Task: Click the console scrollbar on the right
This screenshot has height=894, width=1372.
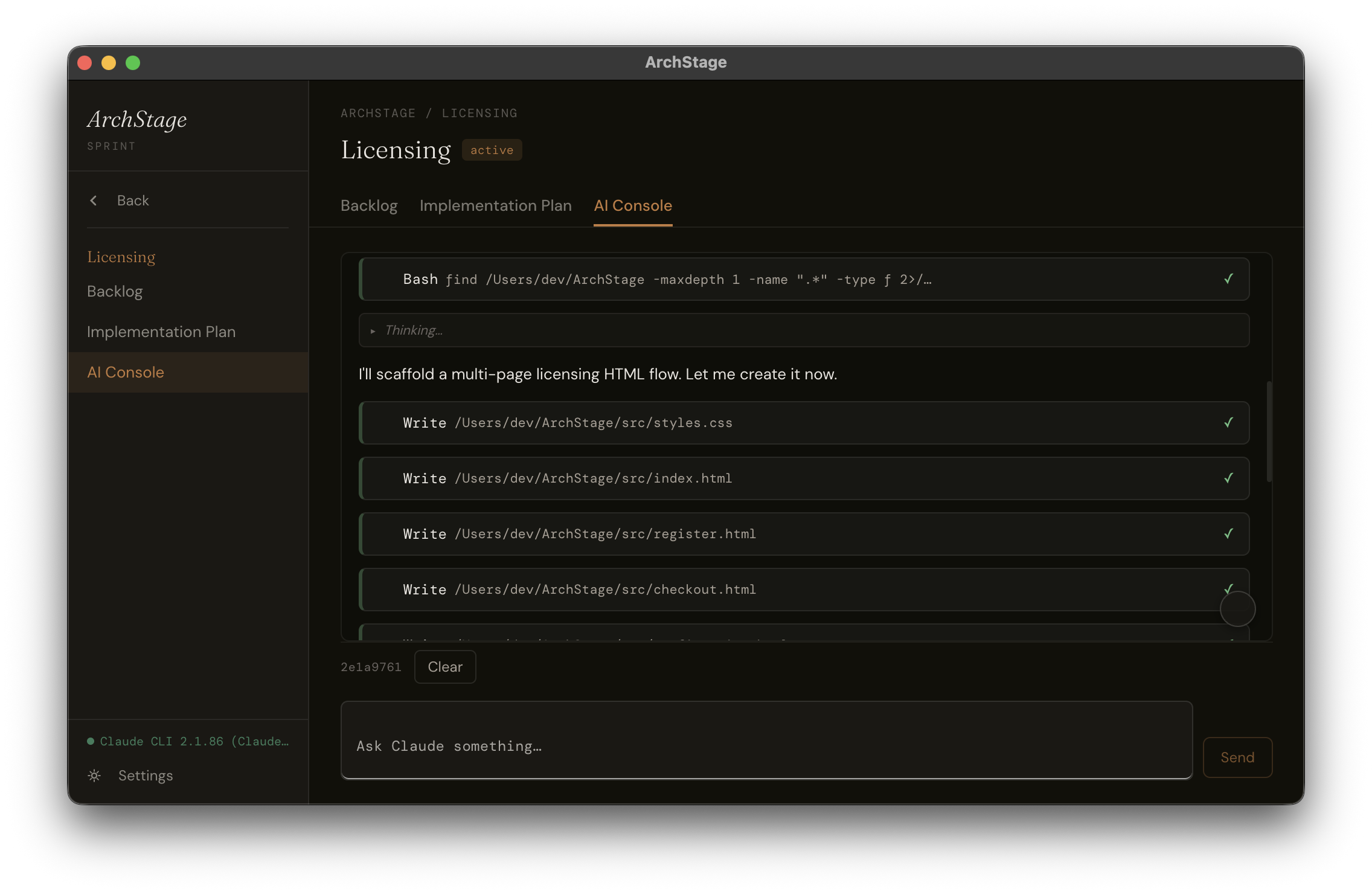Action: pyautogui.click(x=1269, y=432)
